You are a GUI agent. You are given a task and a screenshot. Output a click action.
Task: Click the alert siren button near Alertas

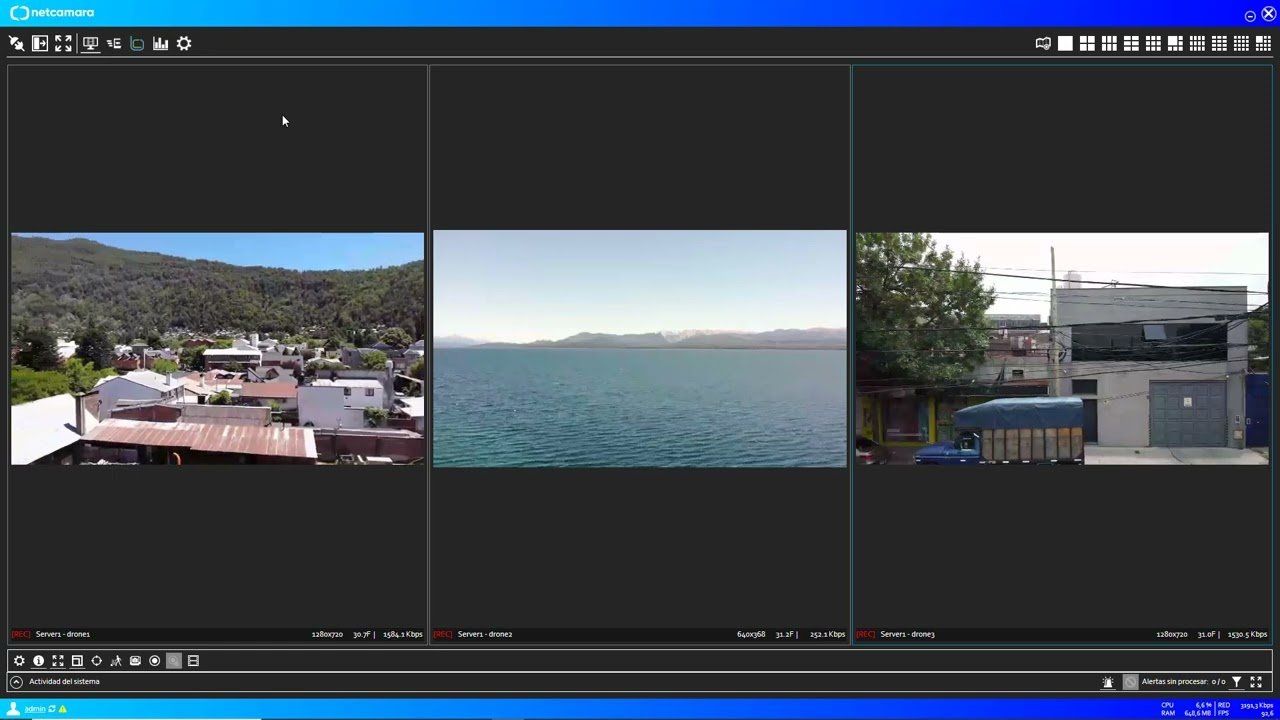pos(1108,682)
